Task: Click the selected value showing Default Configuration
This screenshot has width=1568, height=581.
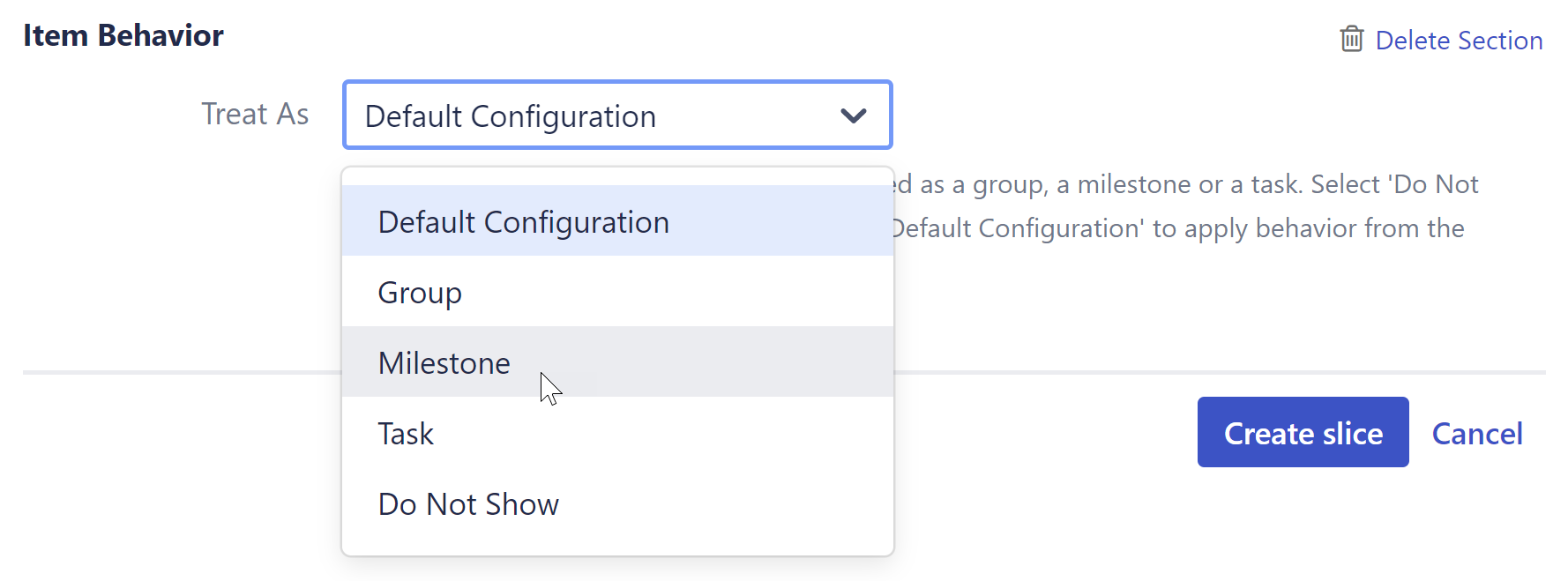Action: coord(511,115)
